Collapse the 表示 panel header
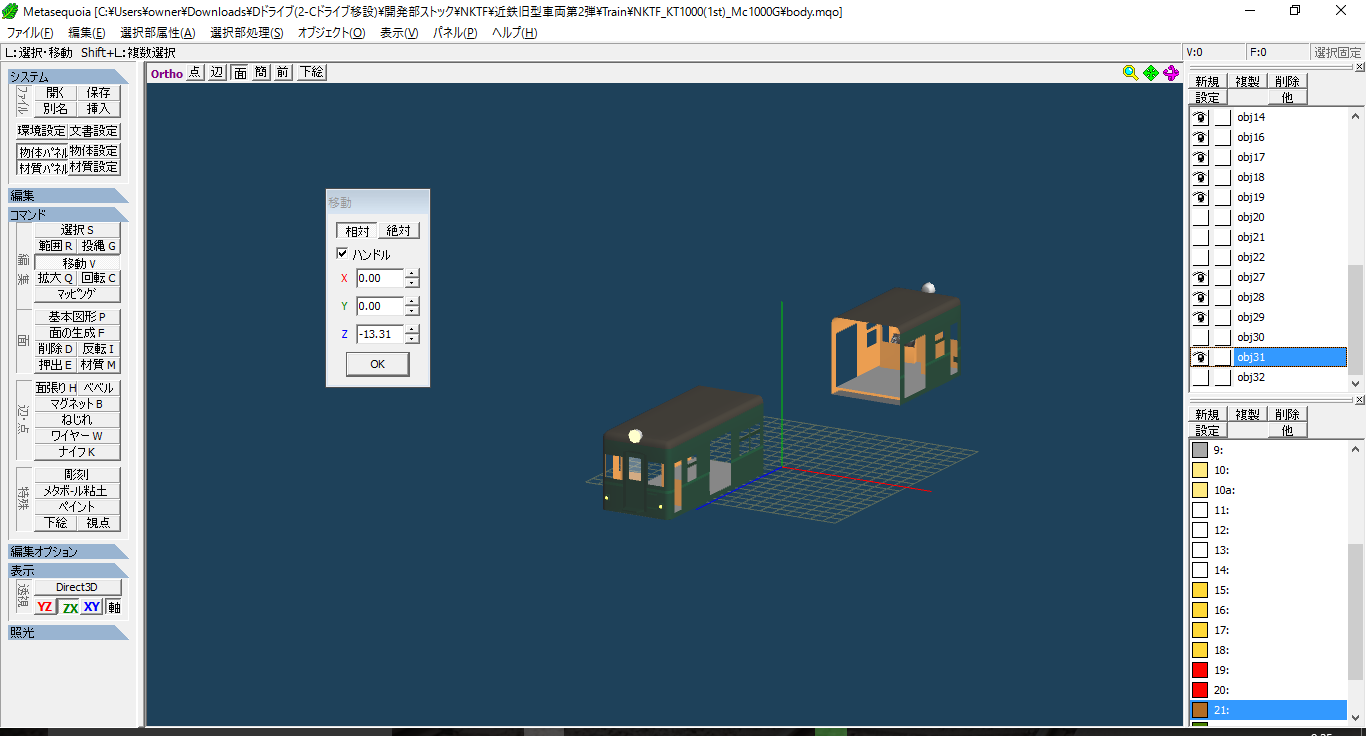The image size is (1366, 736). click(68, 571)
